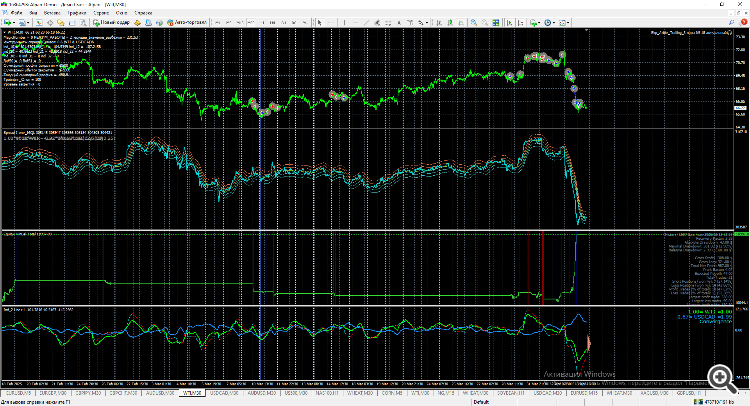The image size is (750, 406).
Task: Open the Сервис menu
Action: click(101, 13)
